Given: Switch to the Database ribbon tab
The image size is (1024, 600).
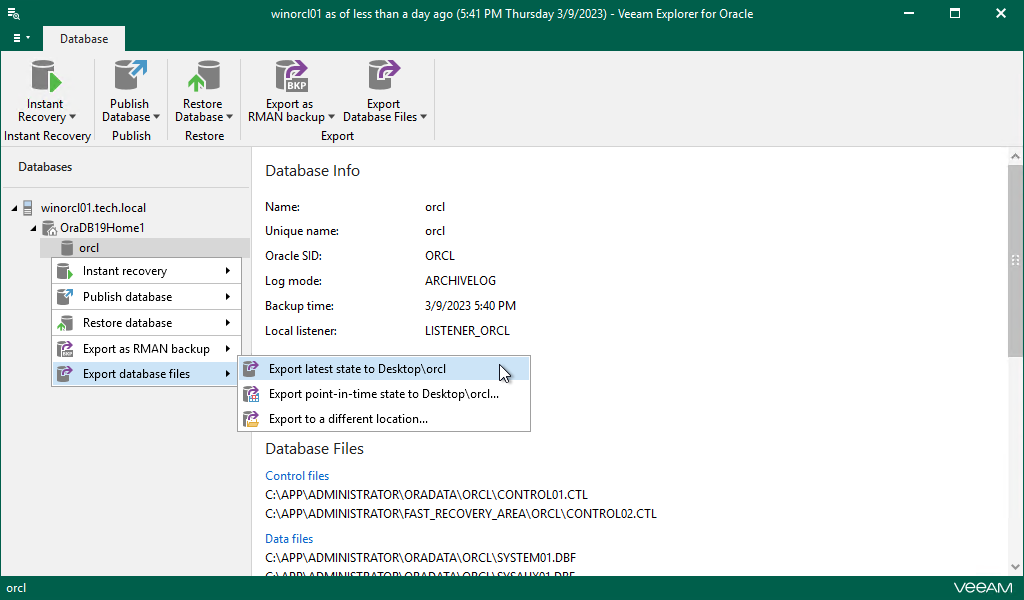Looking at the screenshot, I should tap(84, 39).
